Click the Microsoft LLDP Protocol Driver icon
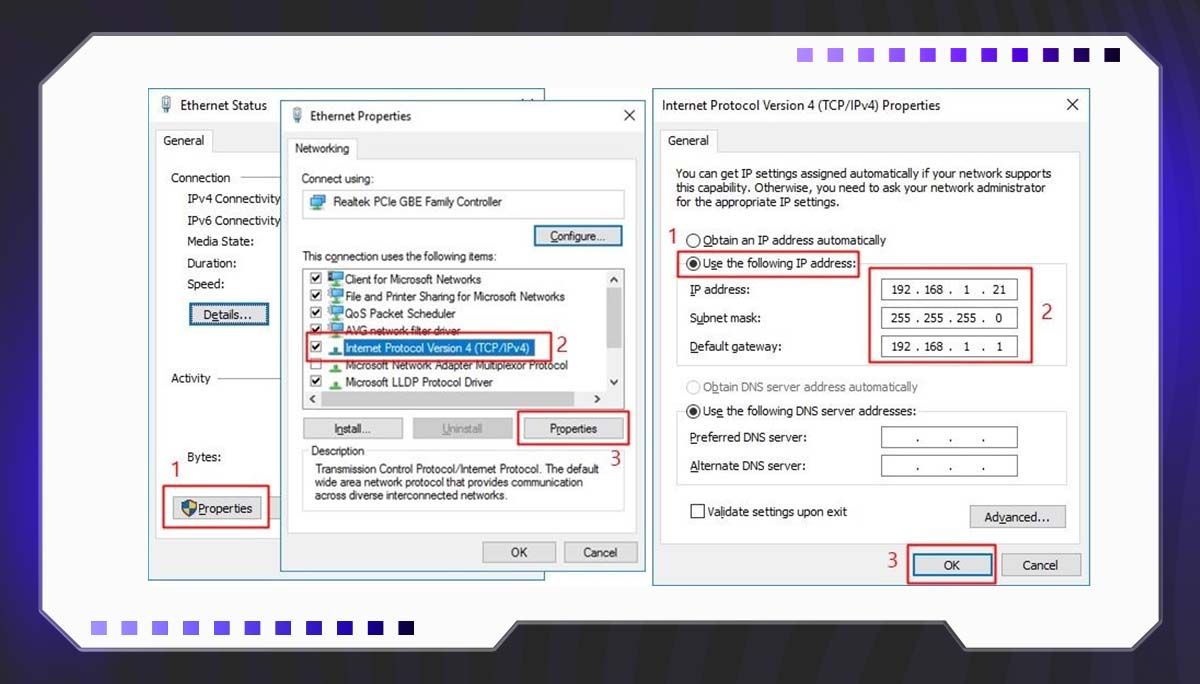This screenshot has height=684, width=1200. [335, 382]
